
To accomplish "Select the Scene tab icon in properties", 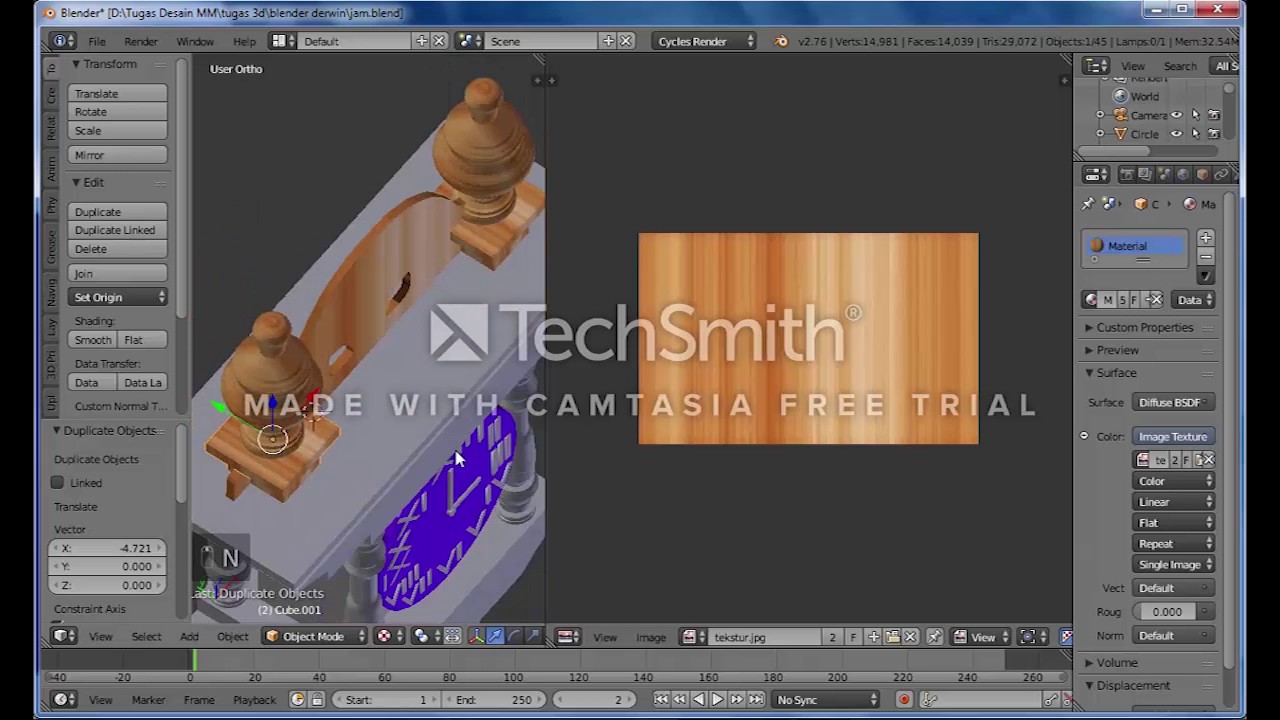I will click(1165, 174).
